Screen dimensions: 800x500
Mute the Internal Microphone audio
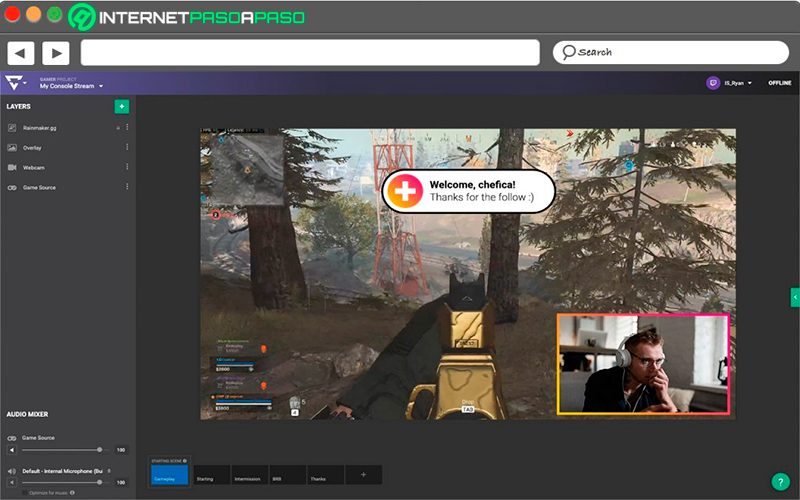click(x=12, y=482)
